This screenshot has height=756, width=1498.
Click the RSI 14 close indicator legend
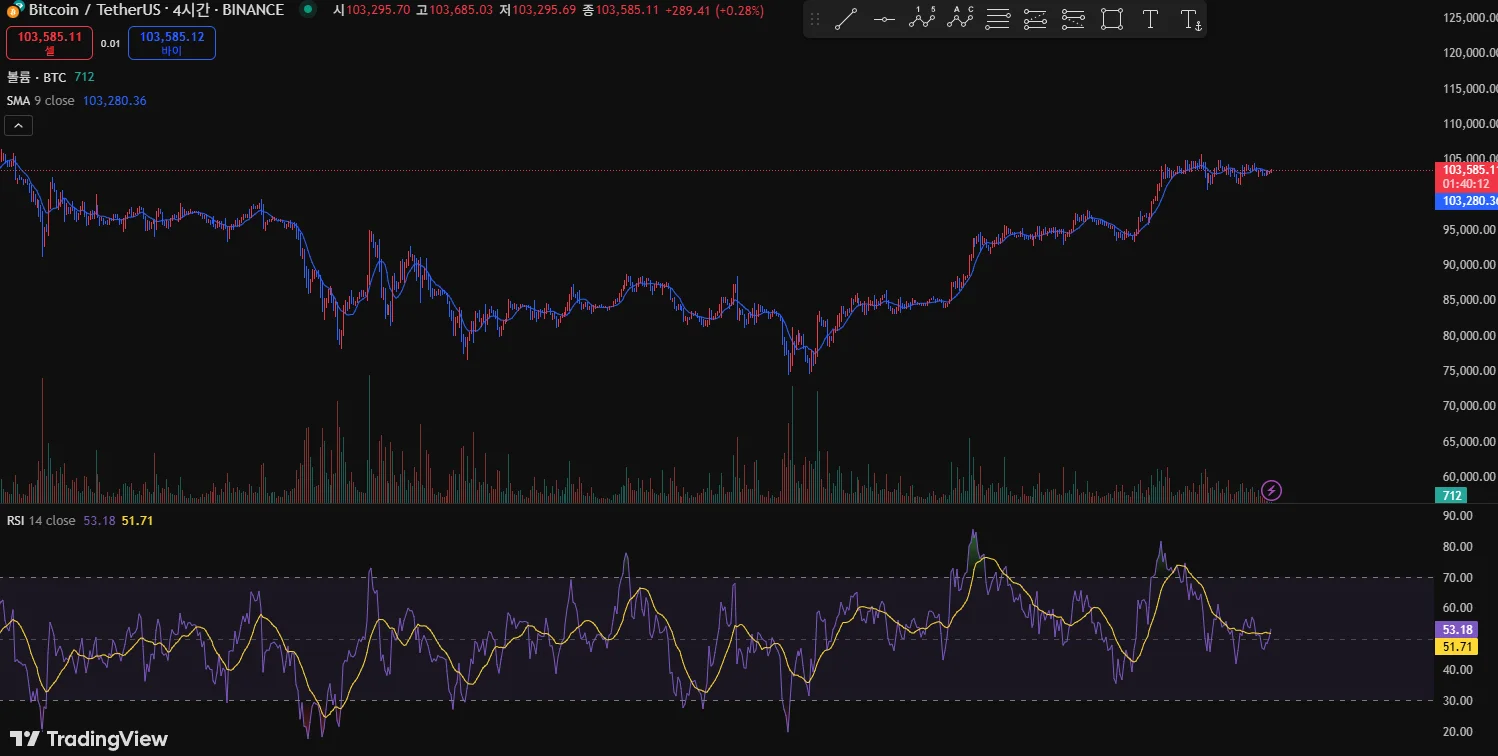[x=41, y=521]
